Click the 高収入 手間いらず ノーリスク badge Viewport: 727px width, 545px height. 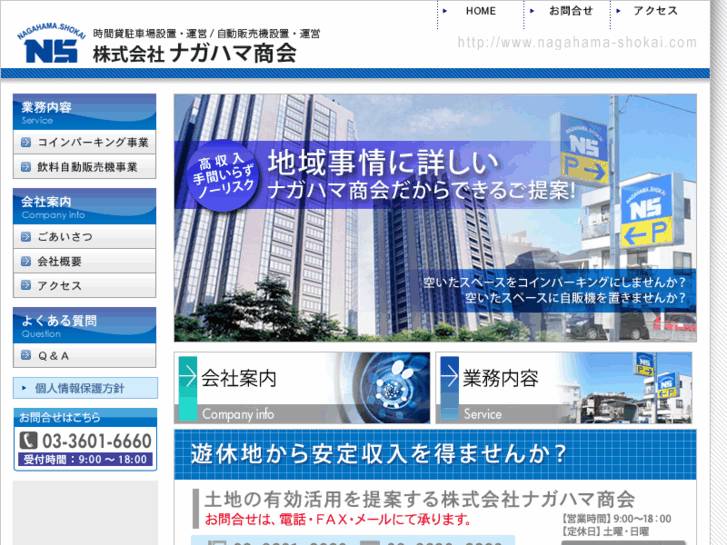coord(223,176)
